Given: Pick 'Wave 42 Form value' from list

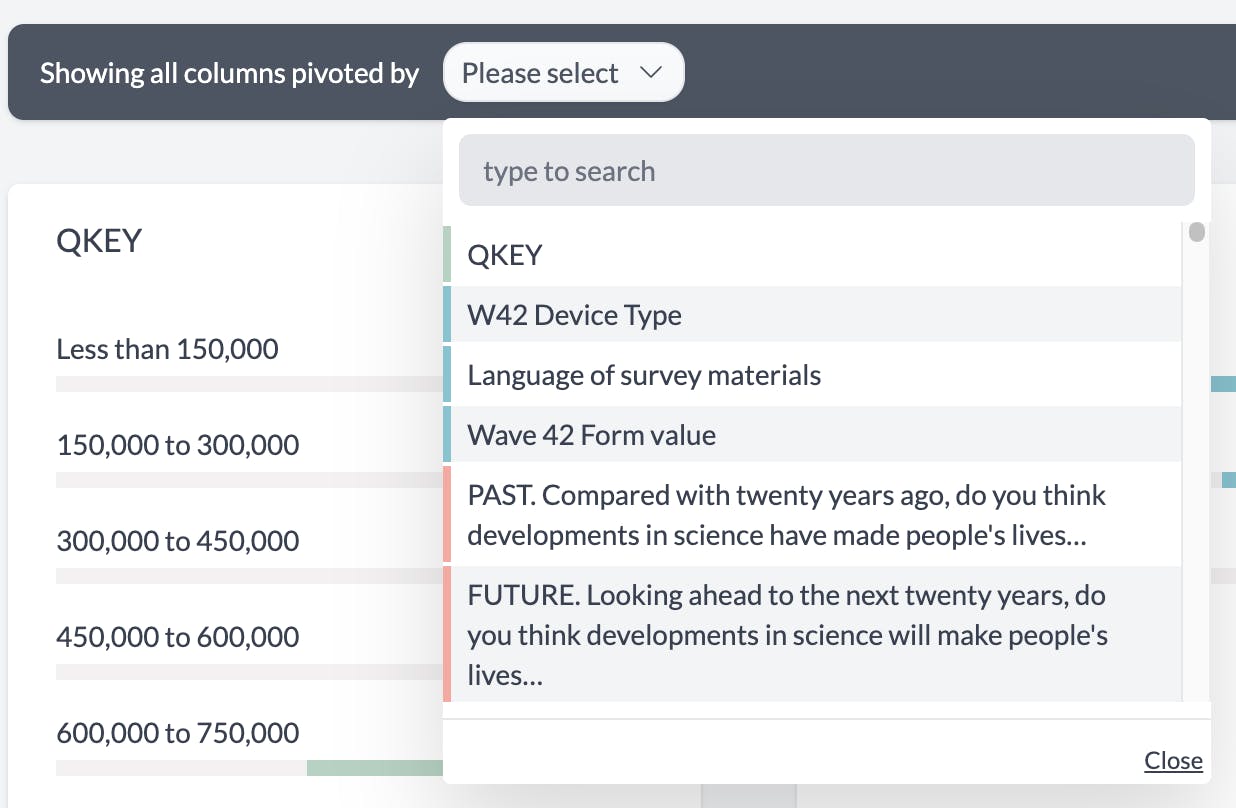Looking at the screenshot, I should point(591,434).
